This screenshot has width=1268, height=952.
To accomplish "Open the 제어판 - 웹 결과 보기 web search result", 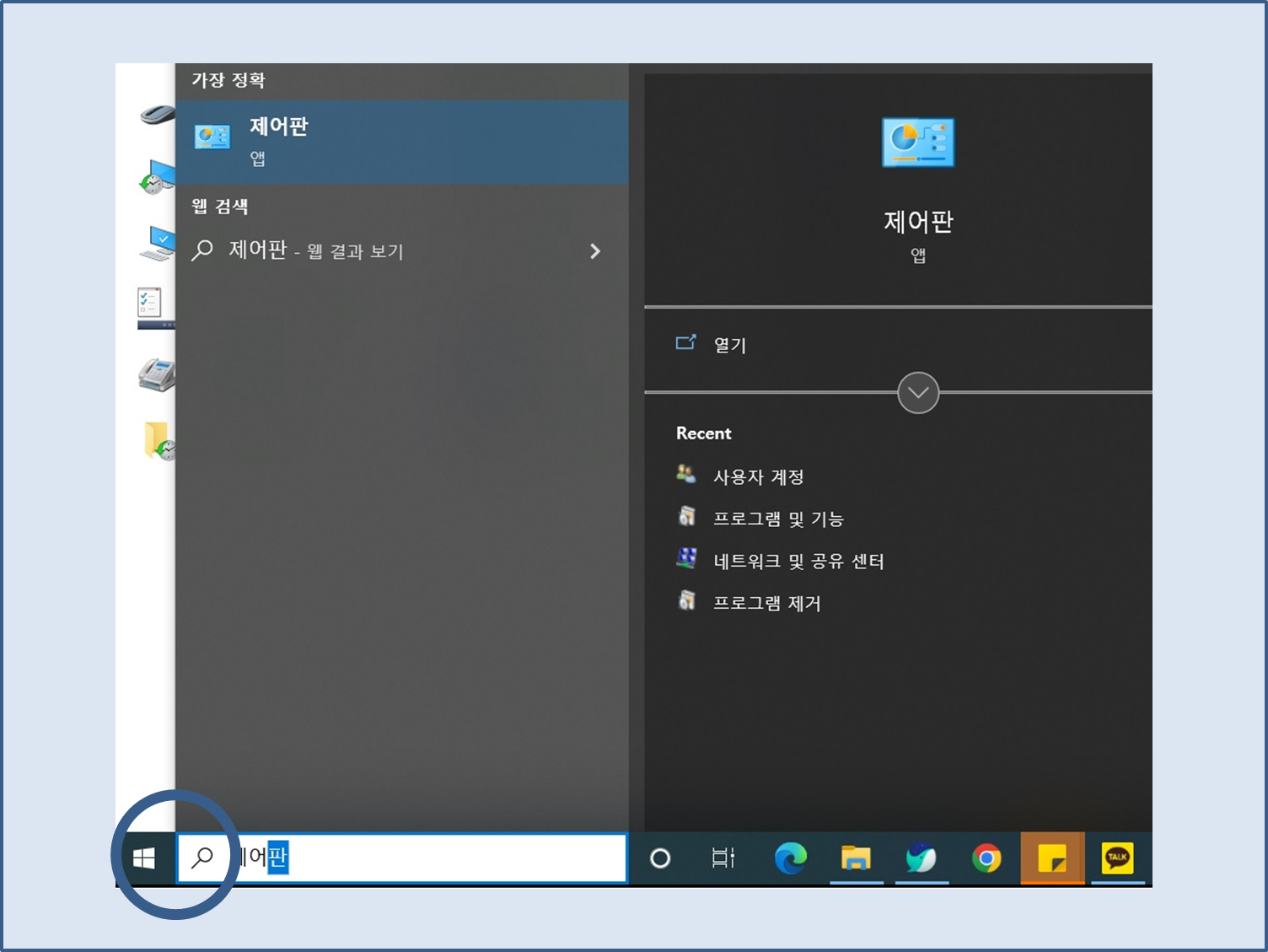I will coord(402,250).
